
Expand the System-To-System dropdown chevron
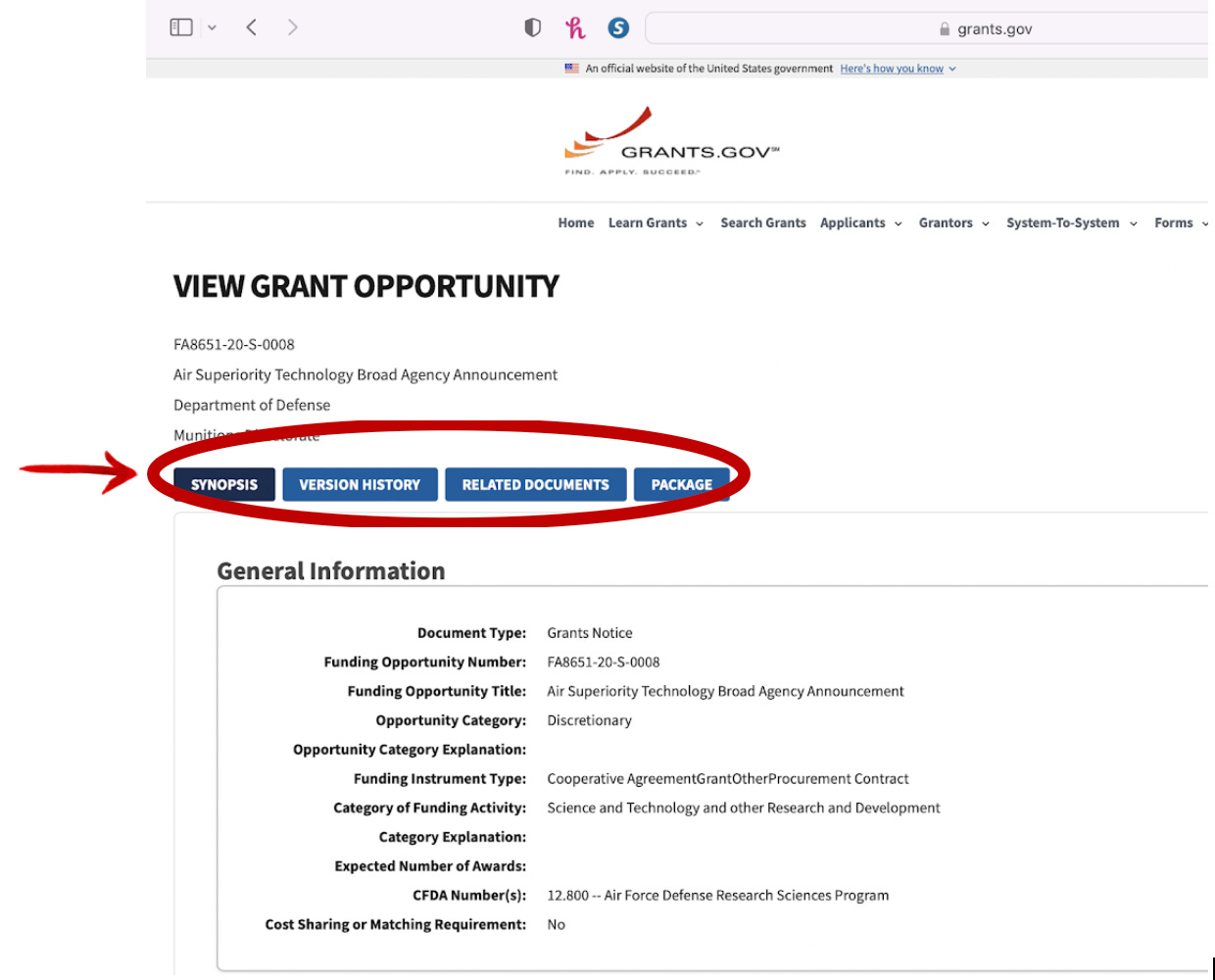(1134, 223)
